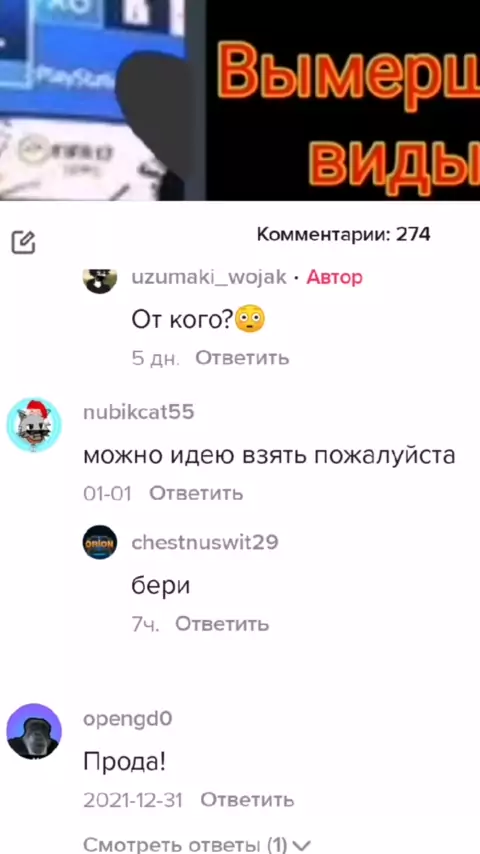This screenshot has width=480, height=854.
Task: Open chestnuswit29 username link
Action: coord(205,542)
